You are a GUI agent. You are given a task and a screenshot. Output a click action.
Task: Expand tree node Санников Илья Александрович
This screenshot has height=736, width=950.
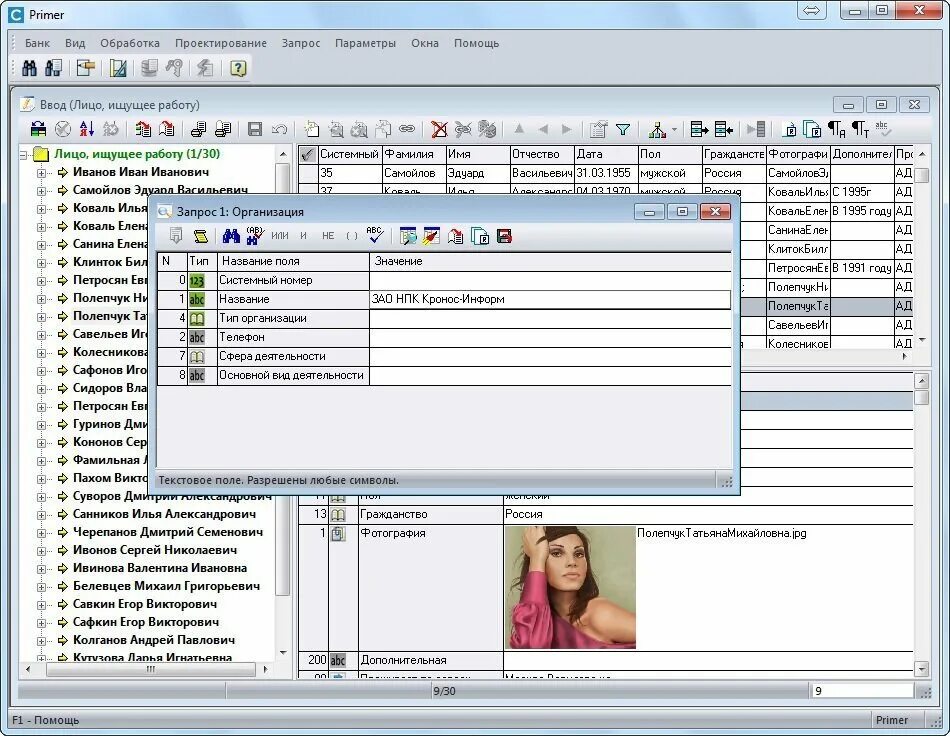click(41, 514)
